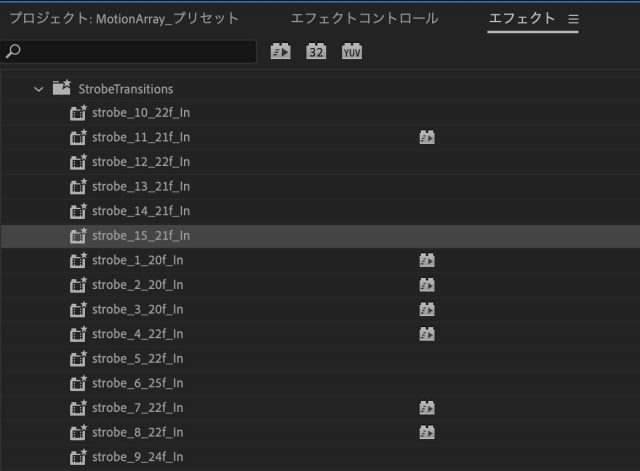Screen dimensions: 640x471
Task: Open the エフェクト panel hamburger menu
Action: pos(574,19)
